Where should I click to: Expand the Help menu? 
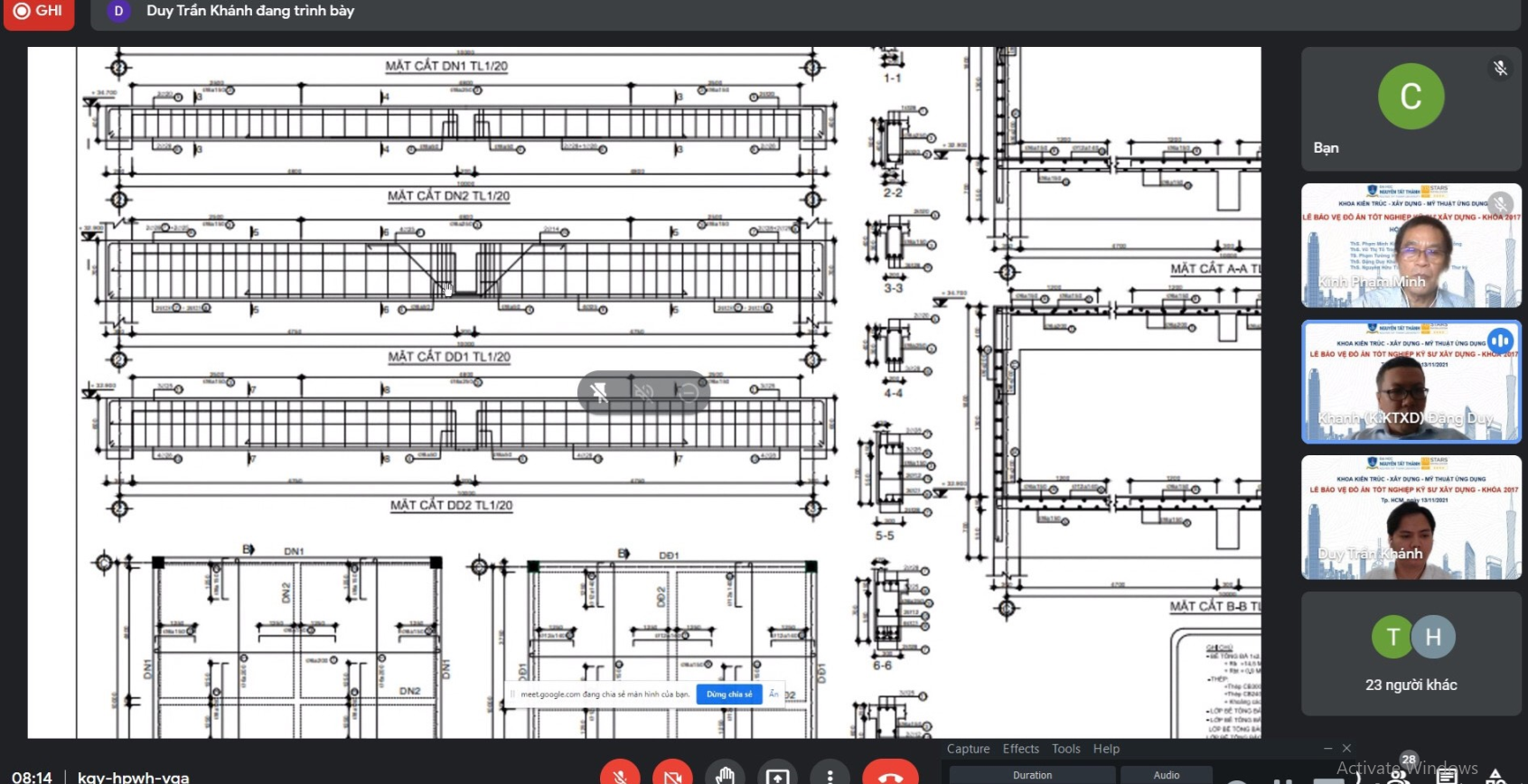(x=1106, y=749)
